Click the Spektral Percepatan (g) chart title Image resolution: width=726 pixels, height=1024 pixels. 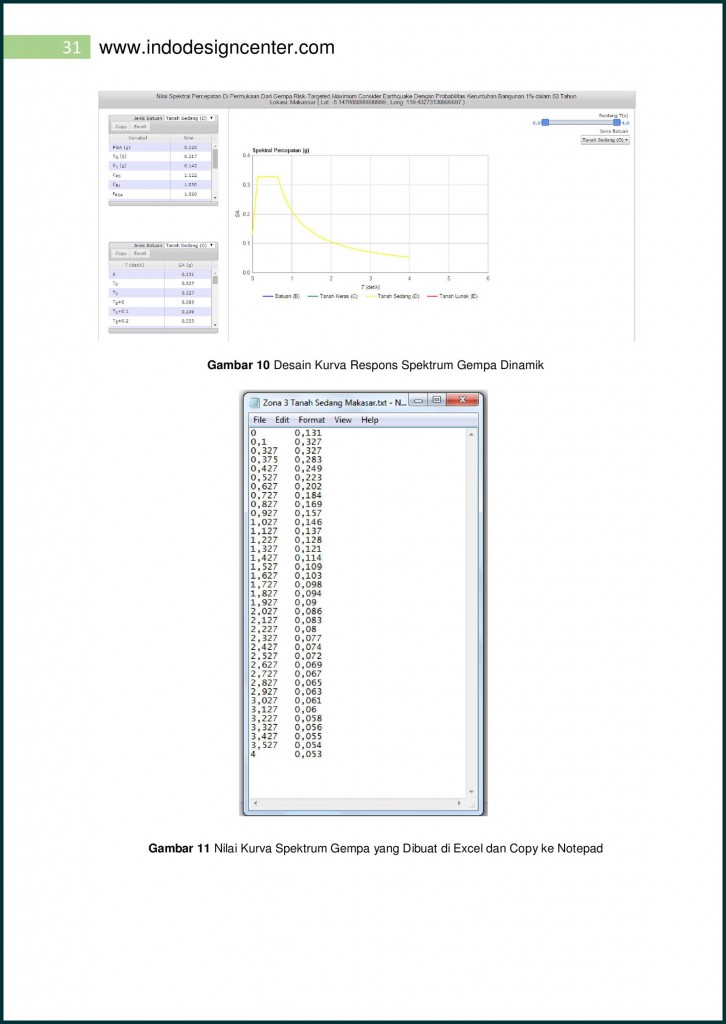[281, 150]
